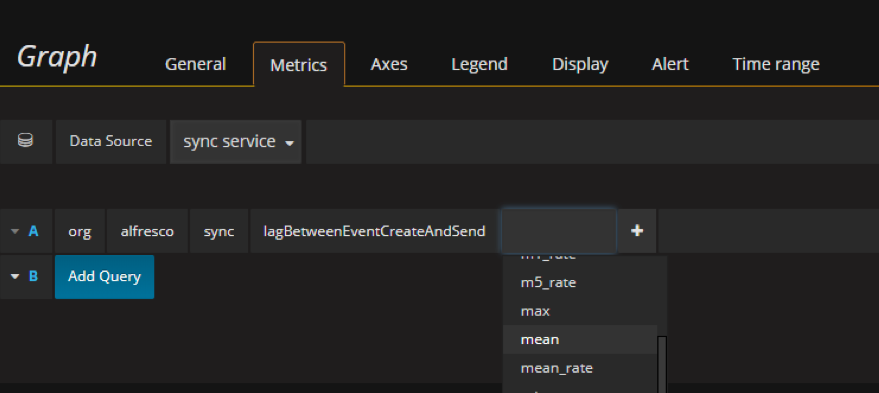879x393 pixels.
Task: Click the query letter A label
Action: click(33, 230)
